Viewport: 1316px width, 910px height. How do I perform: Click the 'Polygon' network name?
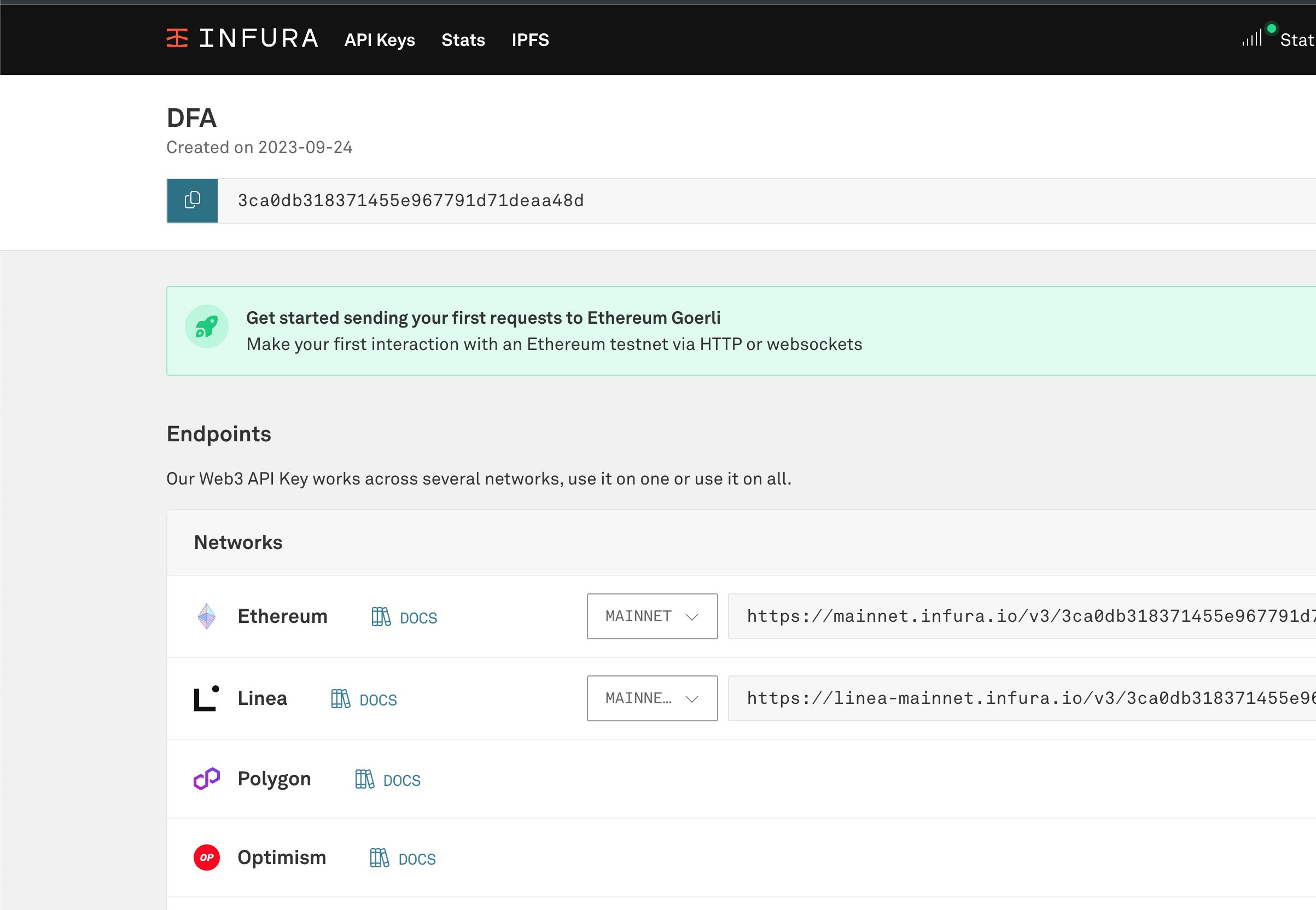[x=274, y=779]
